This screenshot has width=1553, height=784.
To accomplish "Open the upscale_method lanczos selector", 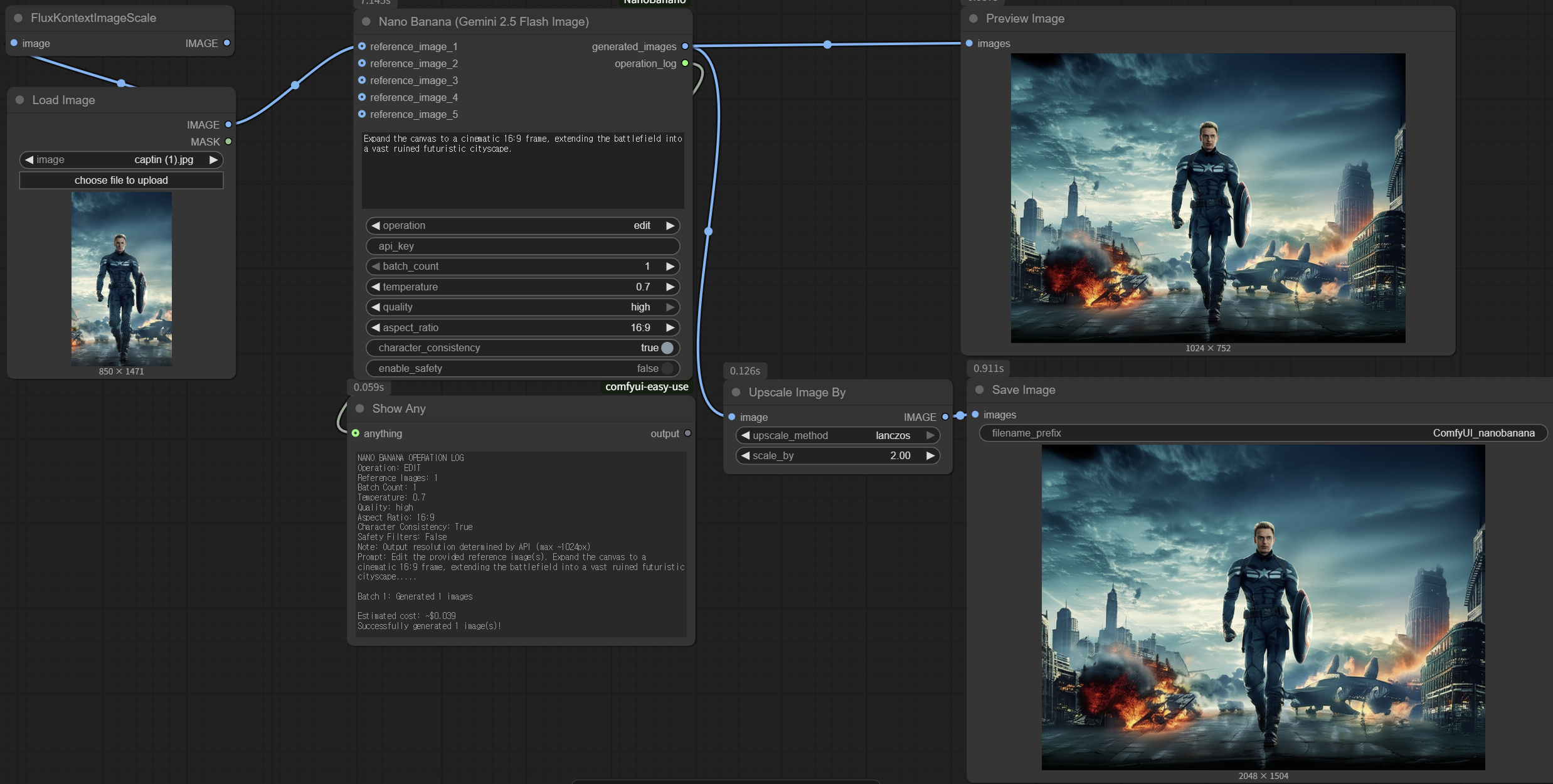I will (x=892, y=436).
